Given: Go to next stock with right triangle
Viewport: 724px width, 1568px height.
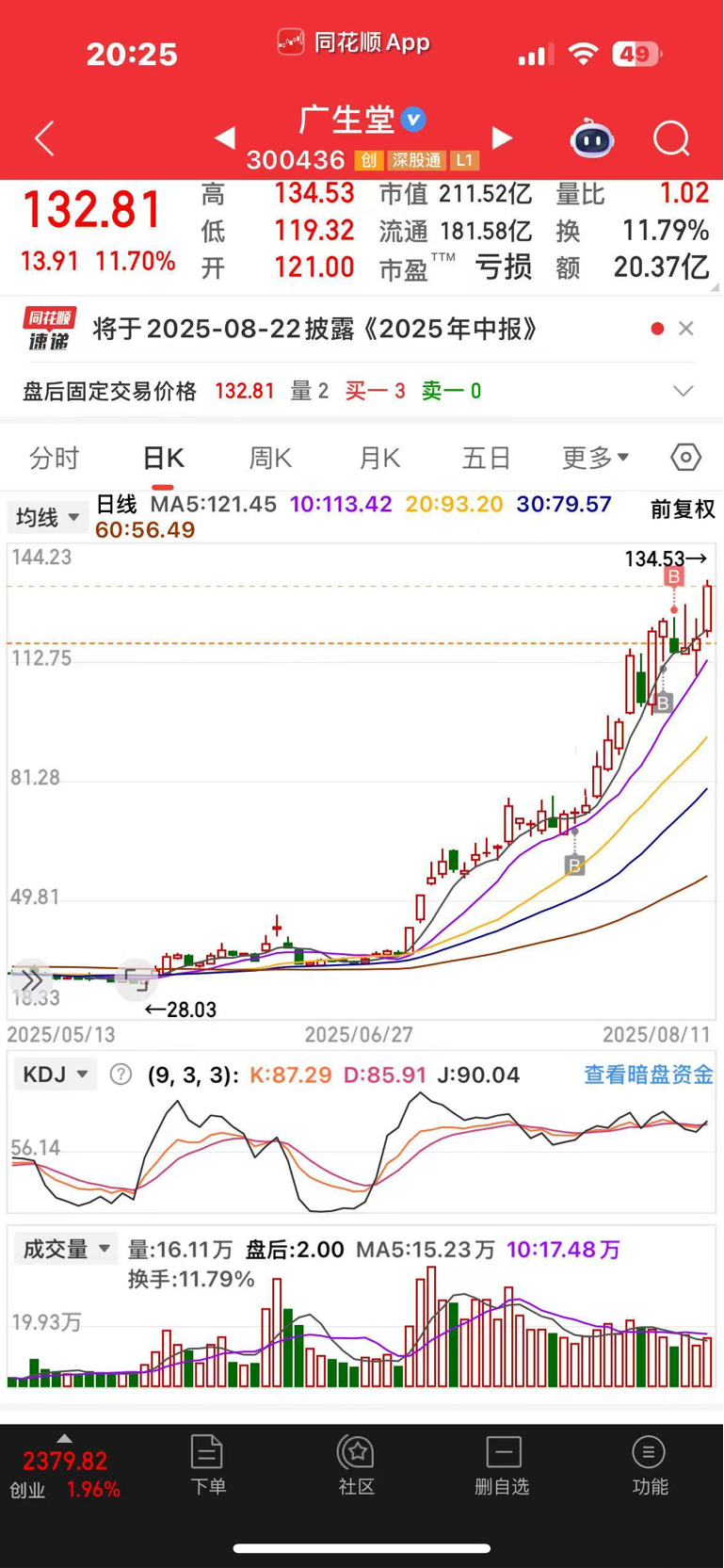Looking at the screenshot, I should click(x=503, y=138).
